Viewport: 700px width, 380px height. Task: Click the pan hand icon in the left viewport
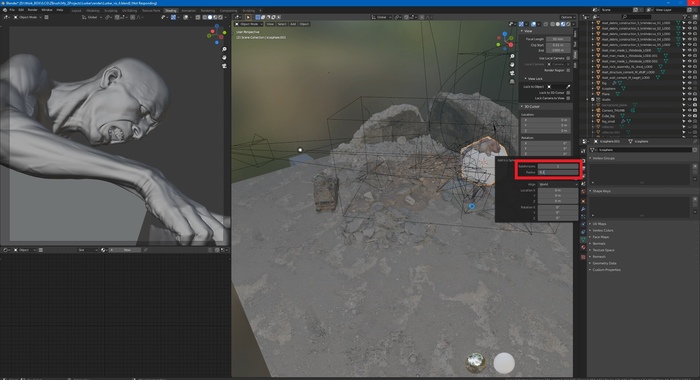pyautogui.click(x=224, y=57)
